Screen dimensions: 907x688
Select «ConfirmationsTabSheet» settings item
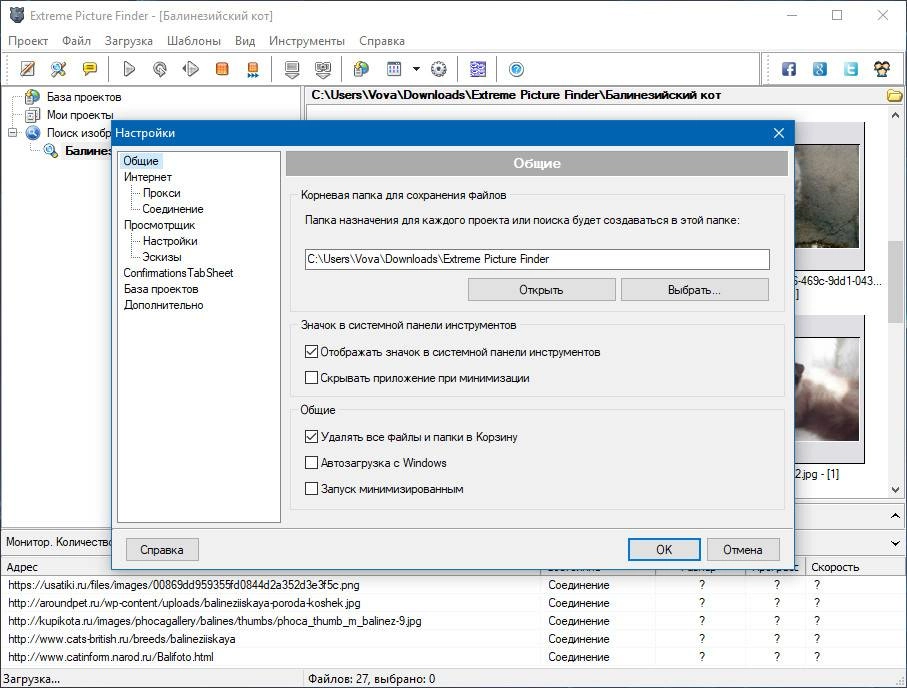point(178,273)
